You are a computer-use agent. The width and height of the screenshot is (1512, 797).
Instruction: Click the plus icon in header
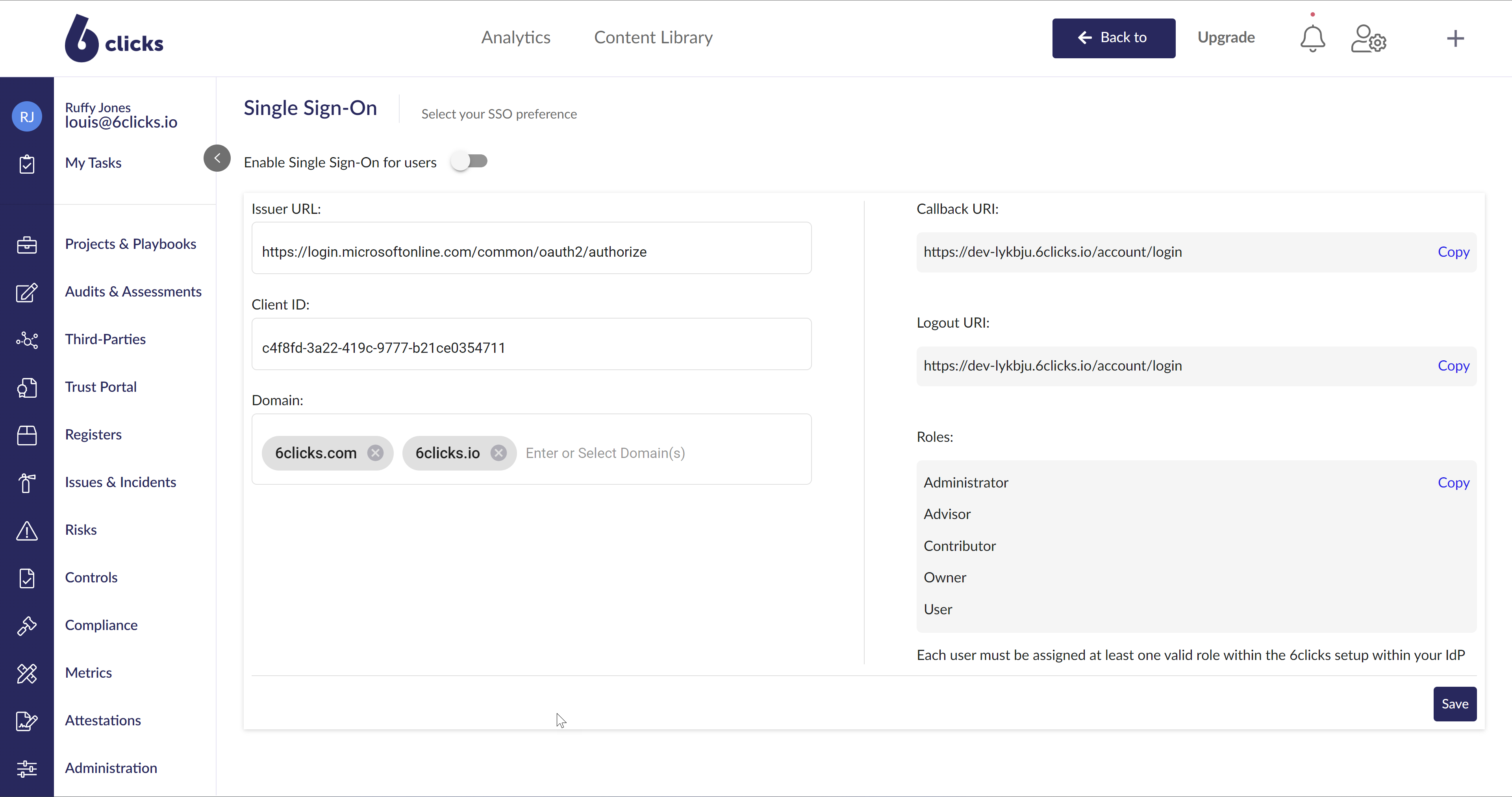click(1455, 39)
